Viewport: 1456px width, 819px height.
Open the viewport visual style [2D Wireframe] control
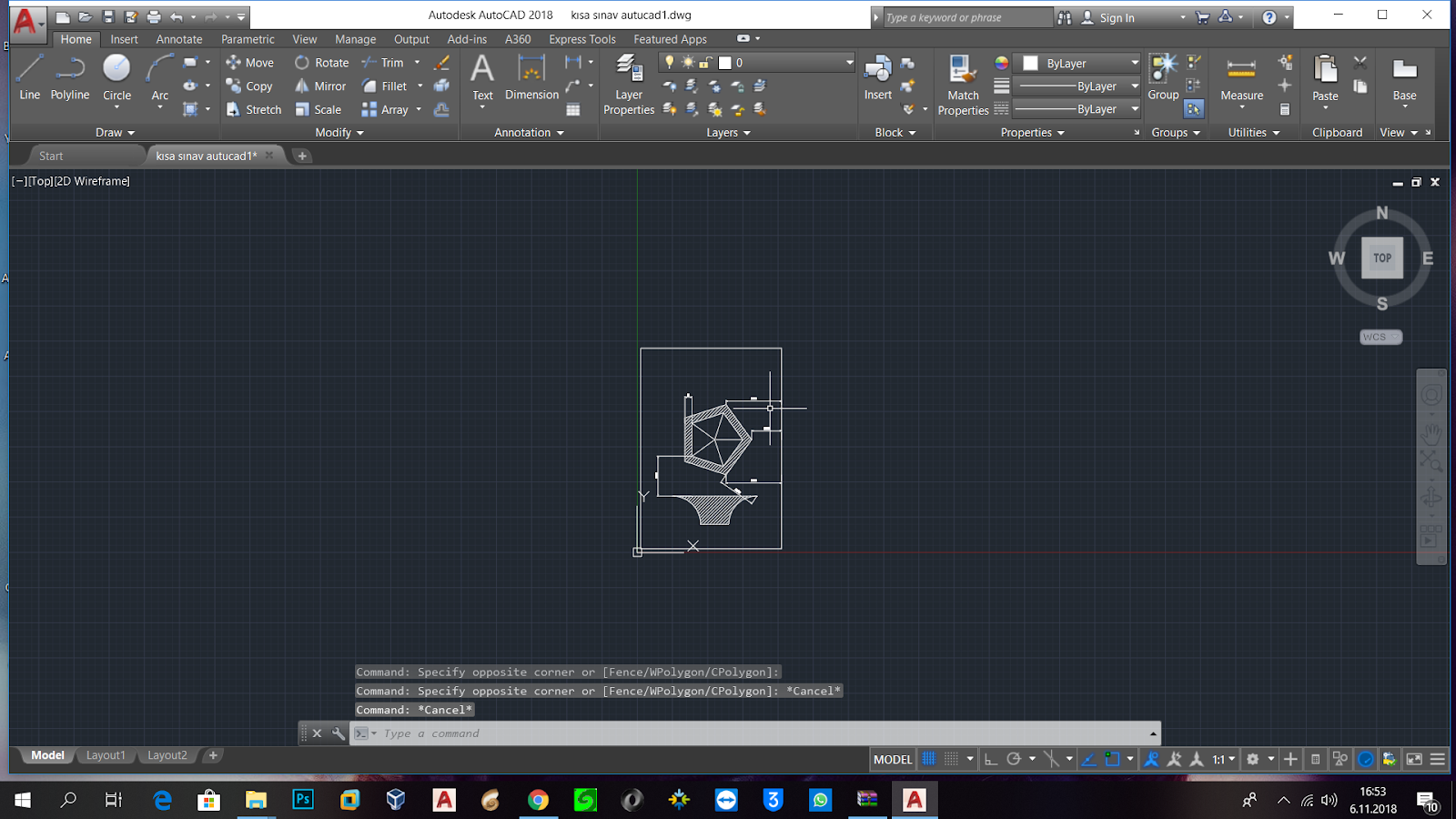(x=92, y=181)
